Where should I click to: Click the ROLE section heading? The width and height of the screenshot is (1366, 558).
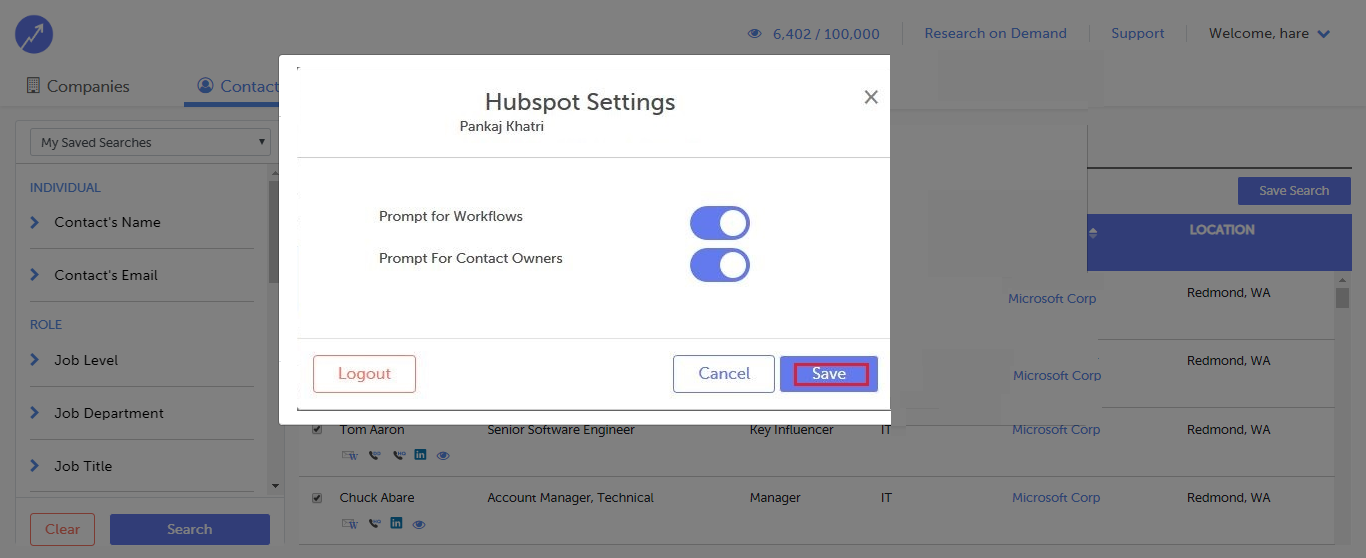pos(46,324)
